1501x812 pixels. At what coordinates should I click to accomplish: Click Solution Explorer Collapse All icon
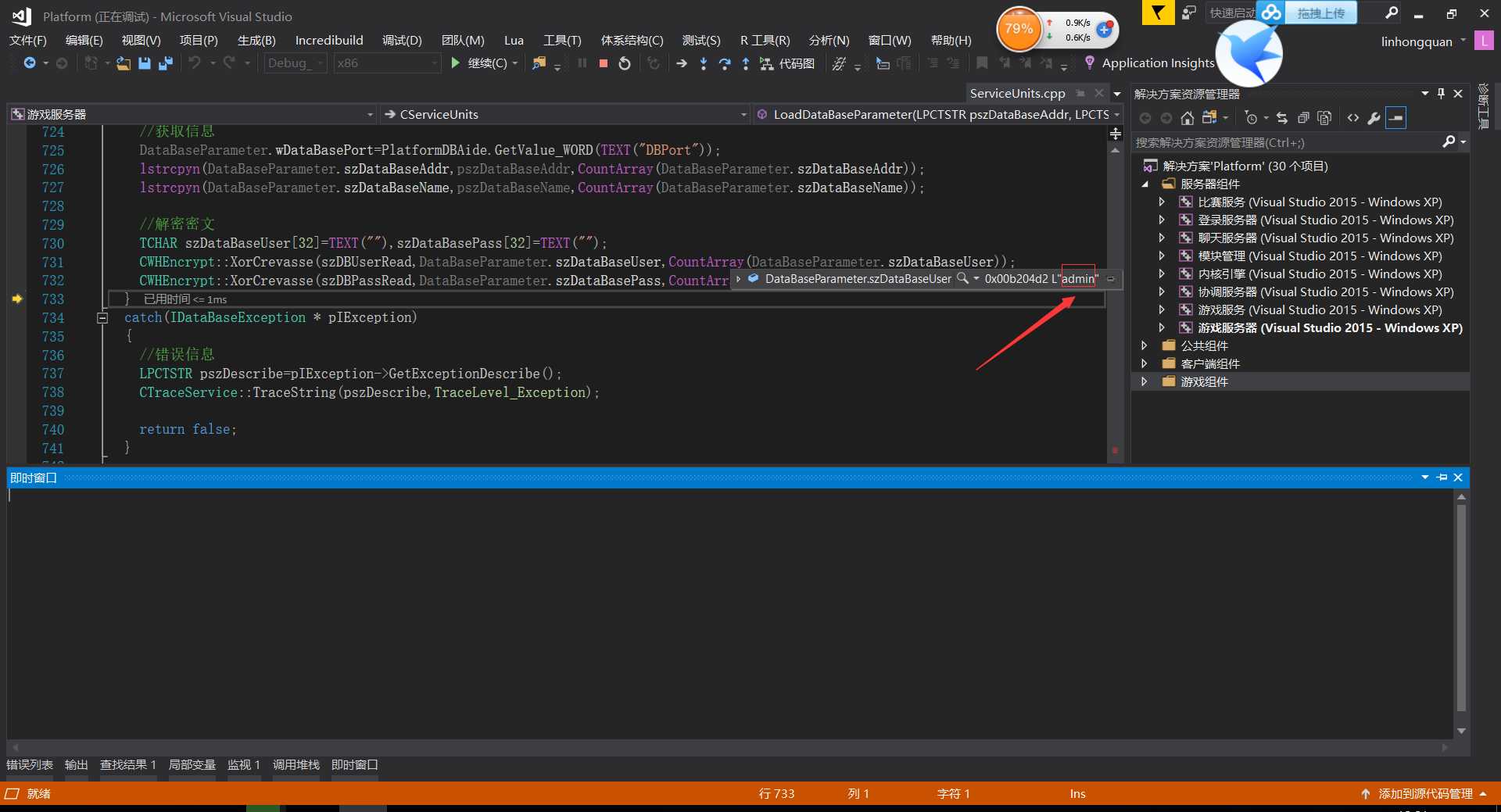(x=1303, y=118)
